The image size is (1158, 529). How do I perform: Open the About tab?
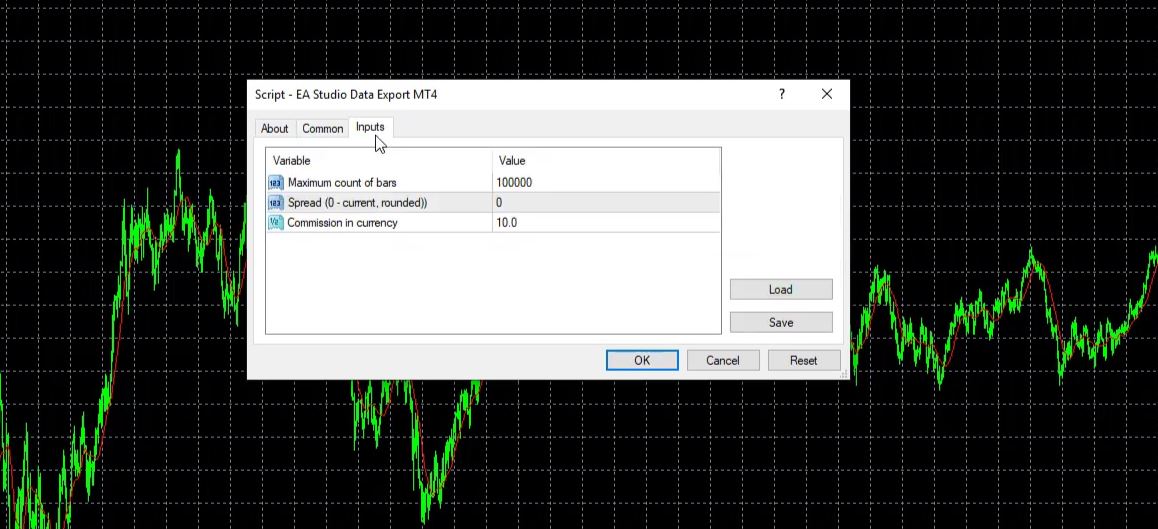click(274, 129)
